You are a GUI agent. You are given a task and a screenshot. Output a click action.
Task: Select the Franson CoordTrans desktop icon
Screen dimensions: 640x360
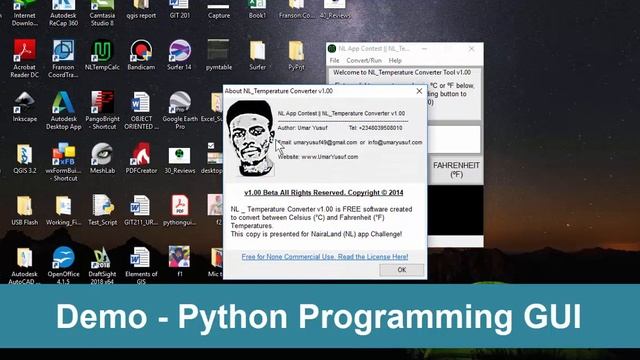click(63, 58)
